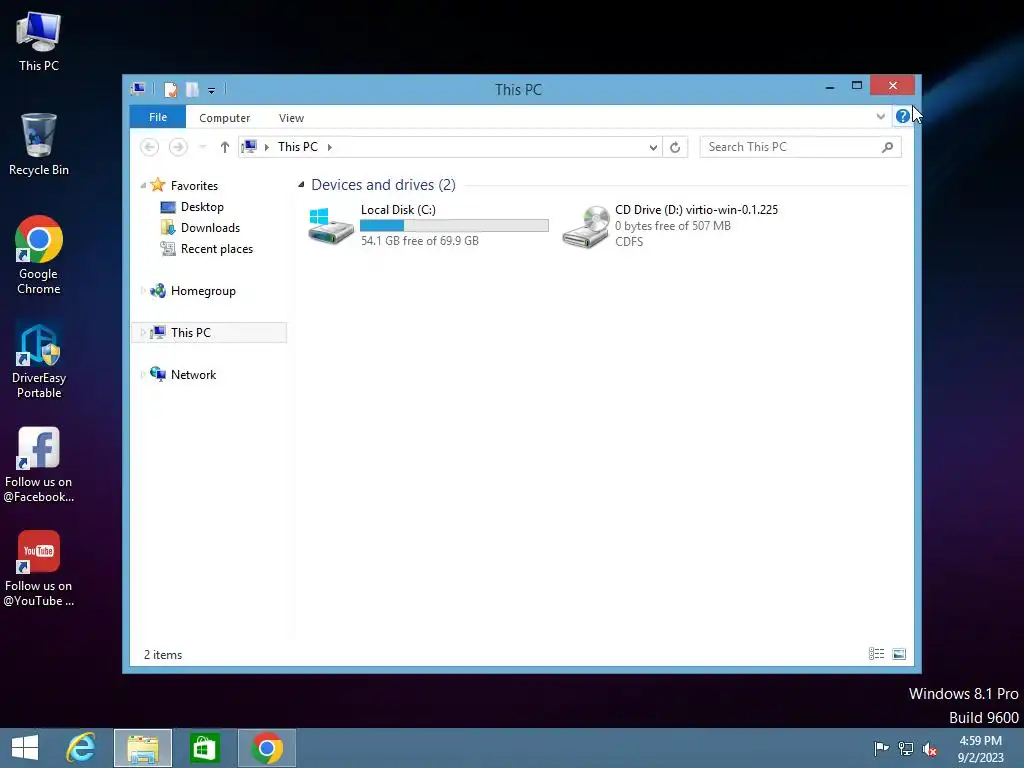Click File Explorer taskbar button
The width and height of the screenshot is (1024, 768).
(143, 748)
